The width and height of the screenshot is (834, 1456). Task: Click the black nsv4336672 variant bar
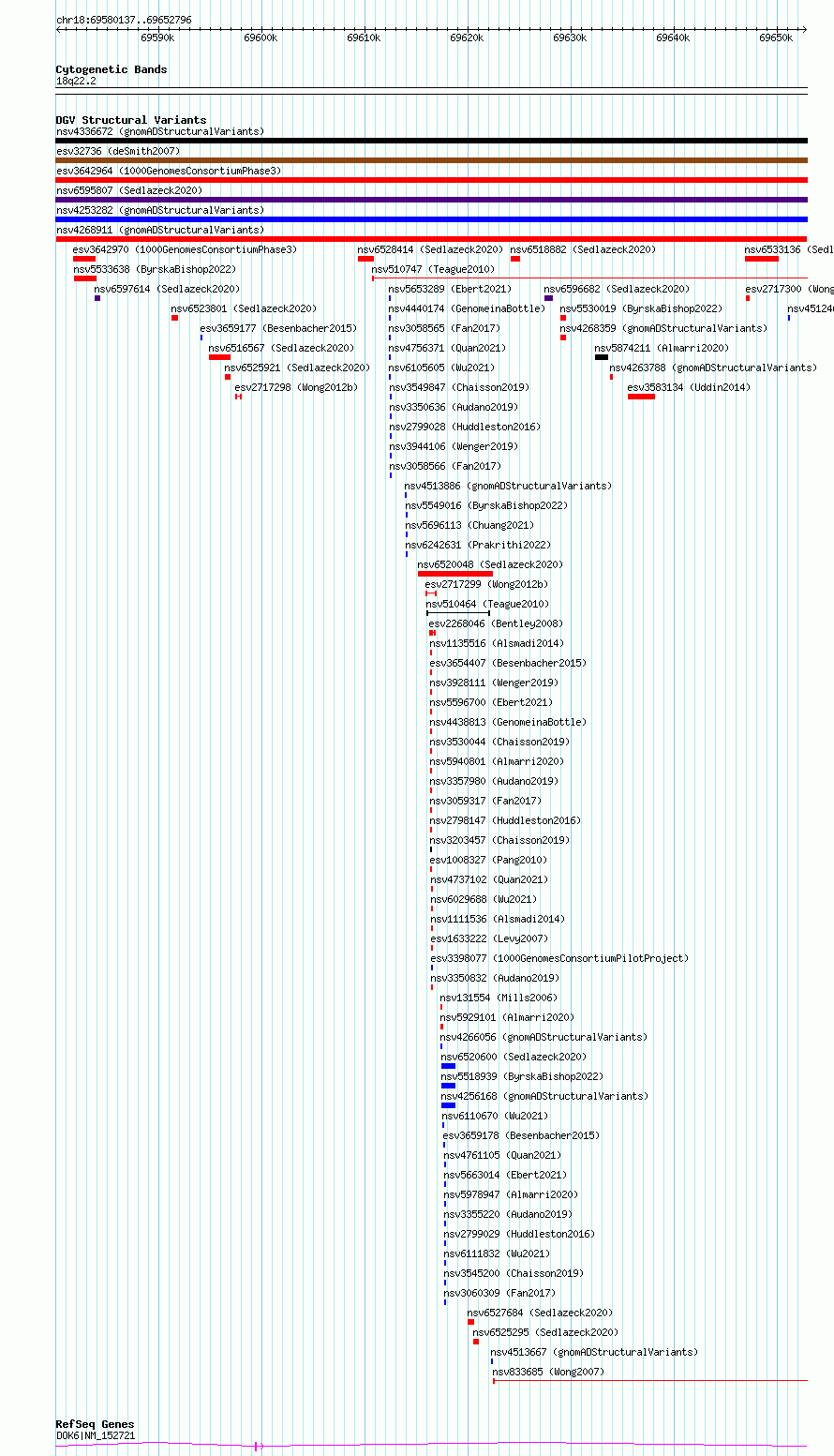[x=431, y=141]
